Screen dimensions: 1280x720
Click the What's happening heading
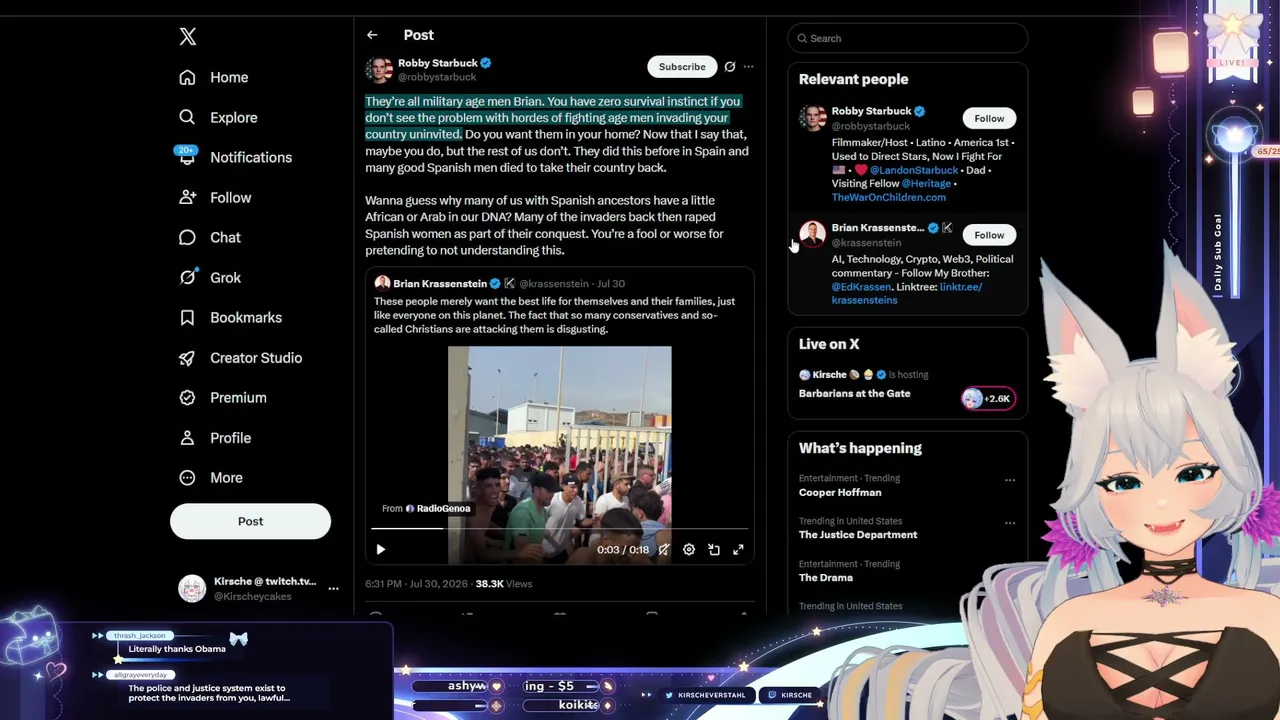pos(860,448)
